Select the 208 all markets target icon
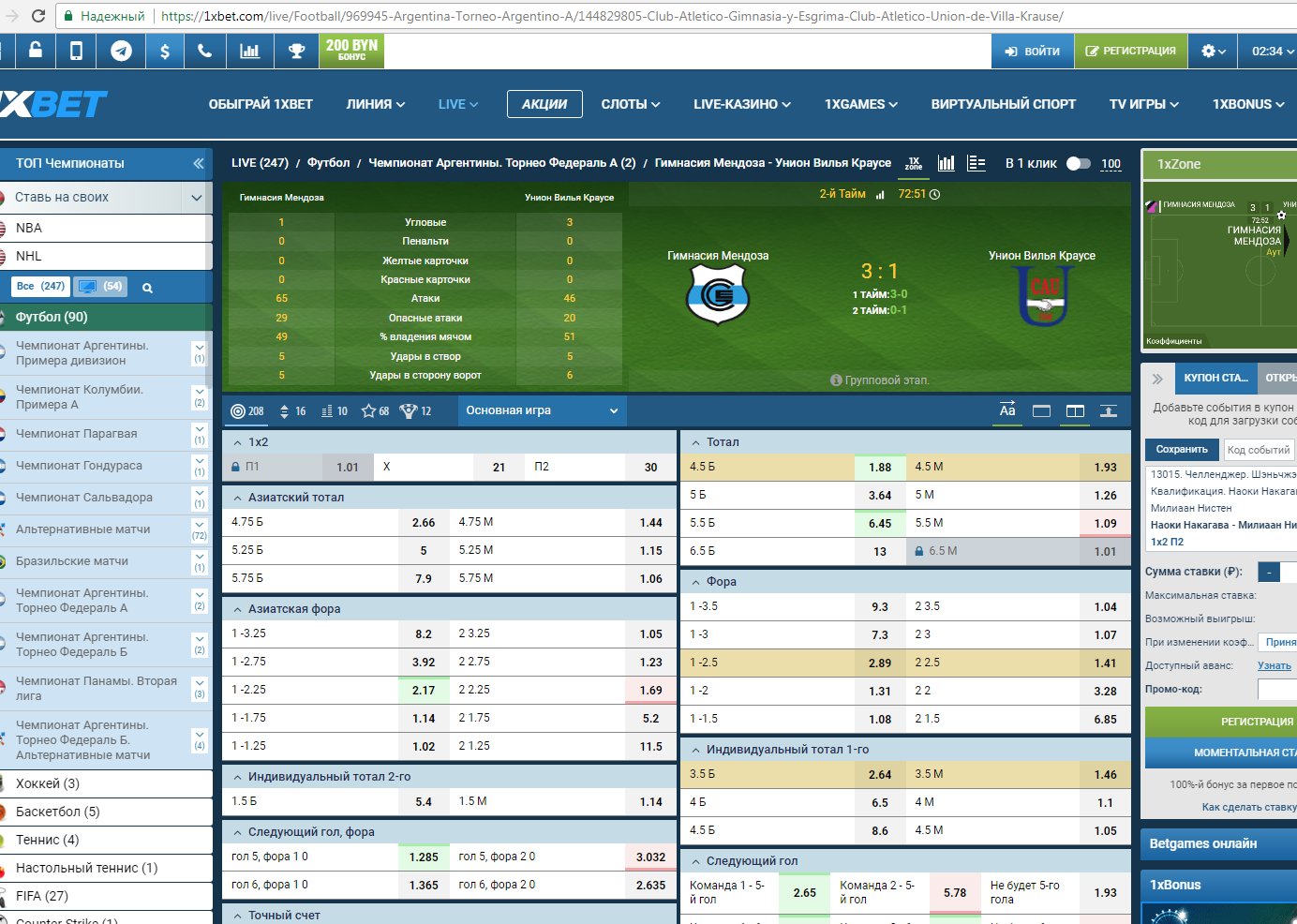The width and height of the screenshot is (1297, 924). pos(247,411)
